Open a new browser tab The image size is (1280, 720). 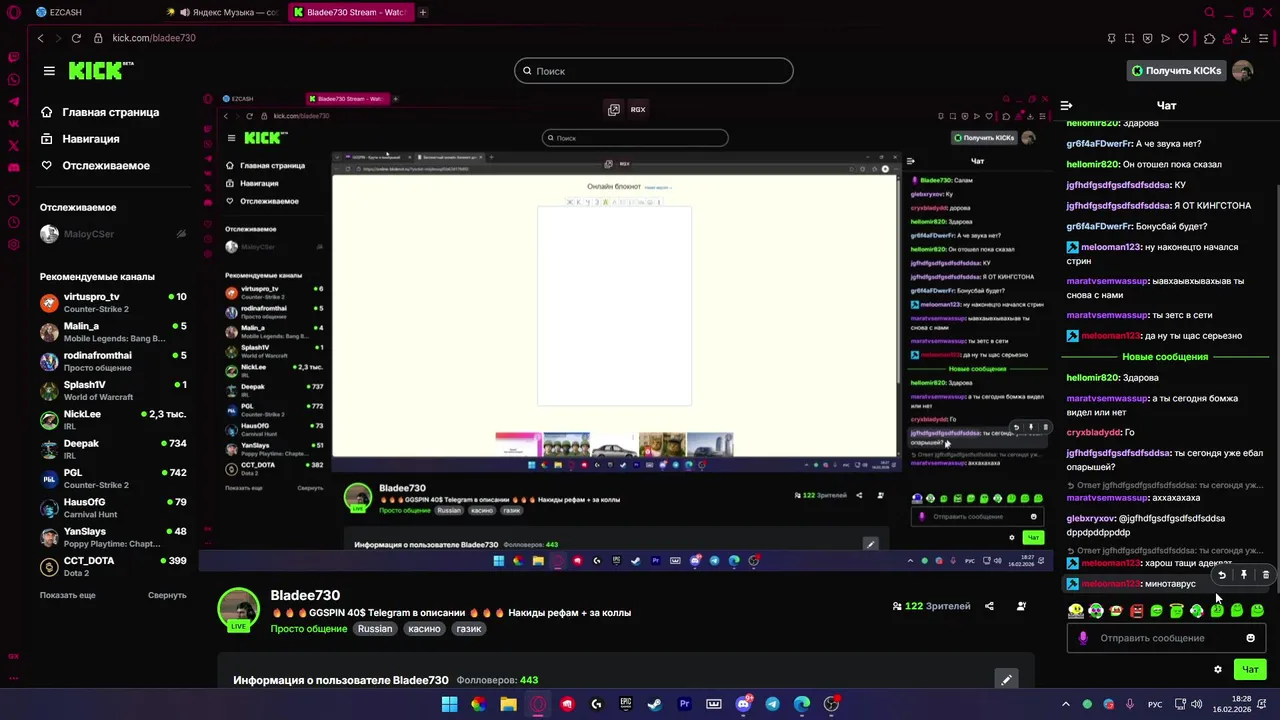(423, 12)
